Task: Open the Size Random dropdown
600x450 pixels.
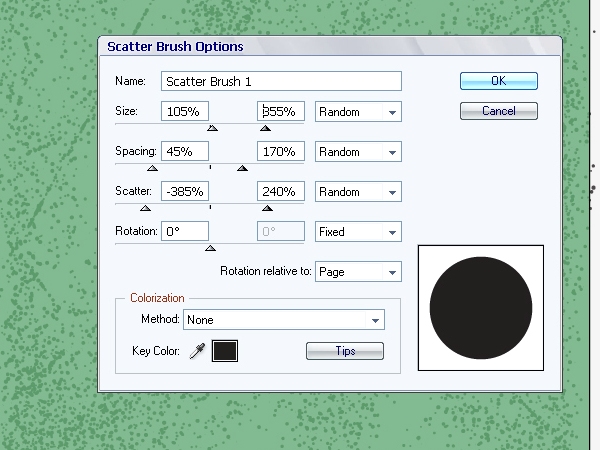Action: tap(358, 111)
